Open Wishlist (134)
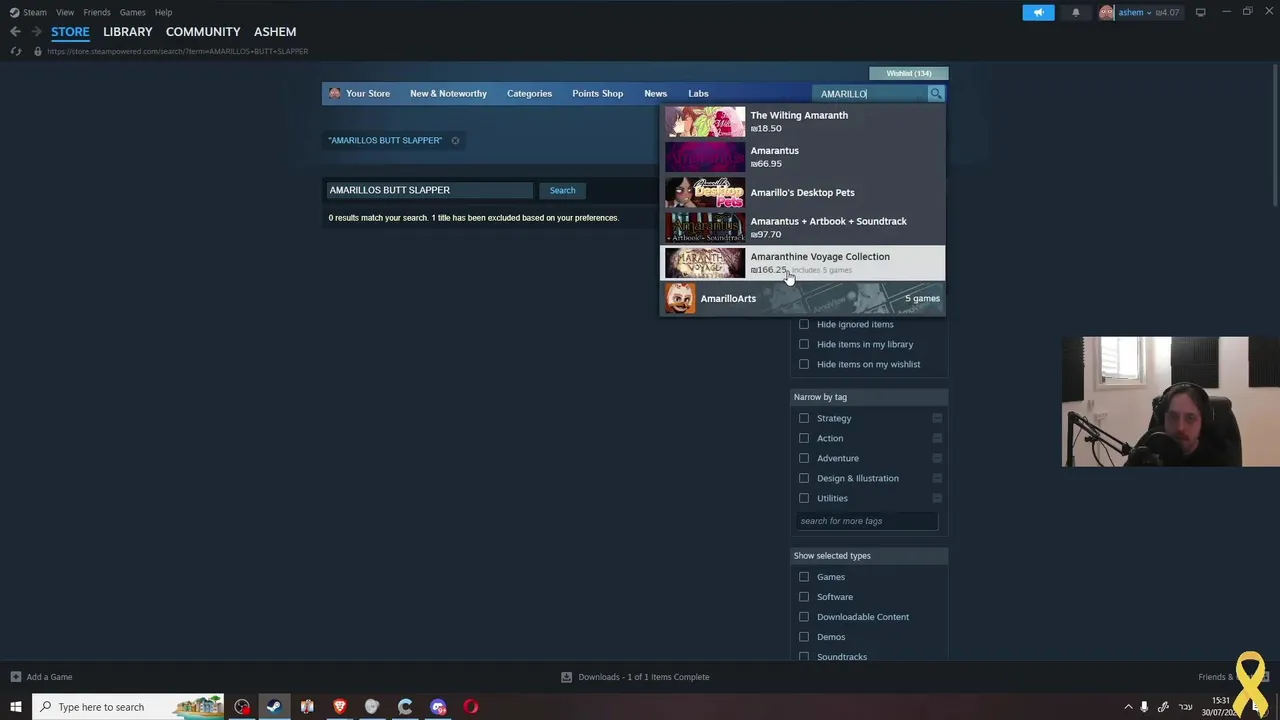The height and width of the screenshot is (720, 1280). click(x=909, y=73)
